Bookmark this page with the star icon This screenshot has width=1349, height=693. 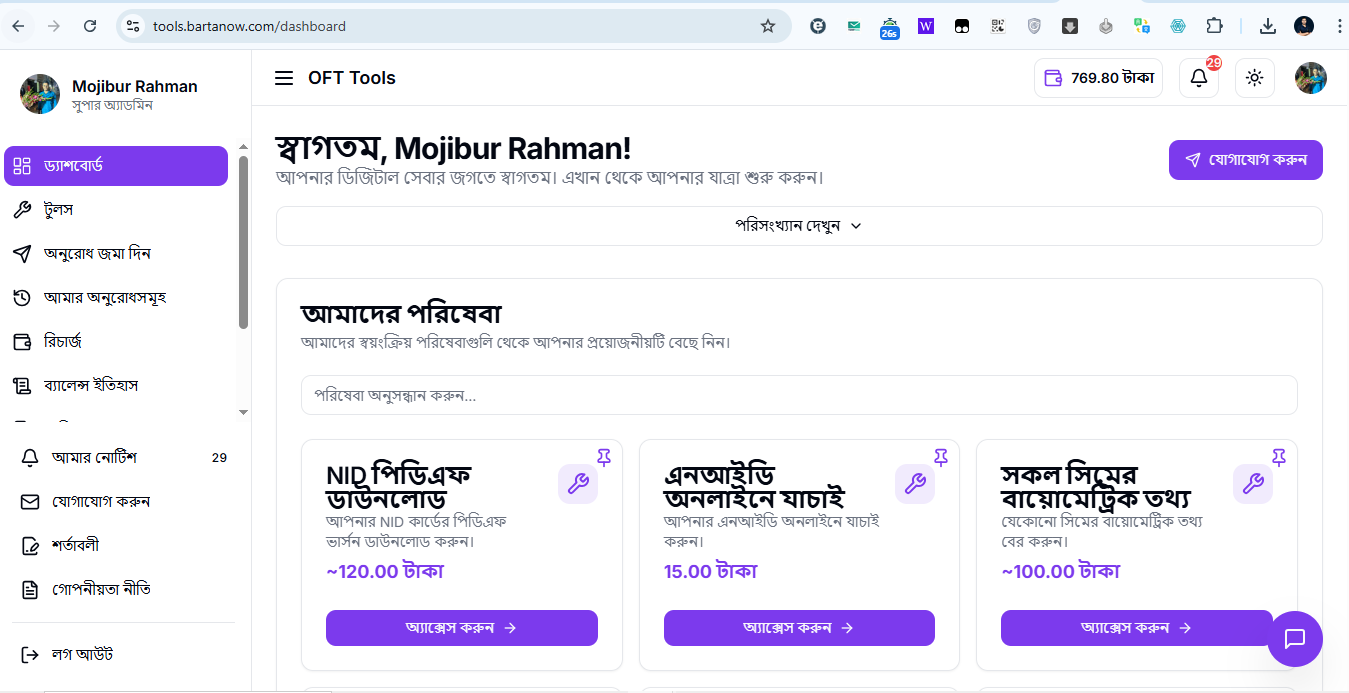click(x=768, y=26)
